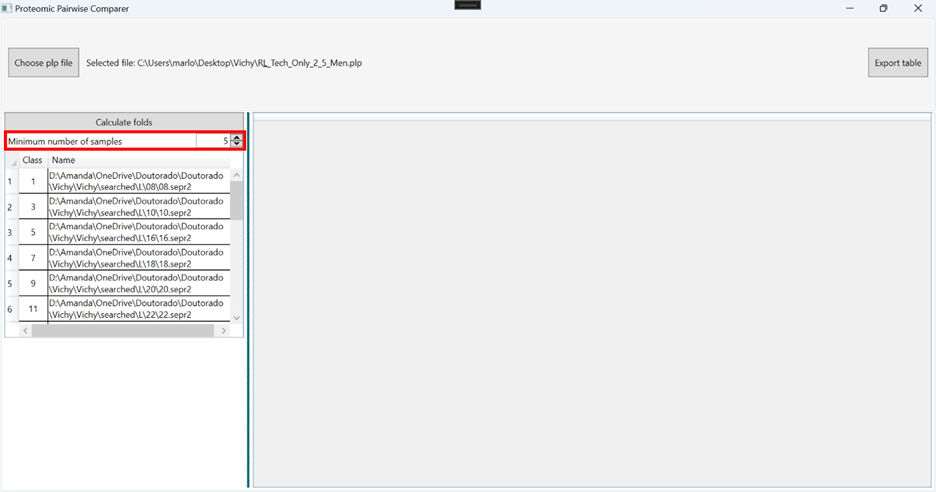The height and width of the screenshot is (492, 936).
Task: Select the 08.sepr2 file row
Action: point(138,181)
